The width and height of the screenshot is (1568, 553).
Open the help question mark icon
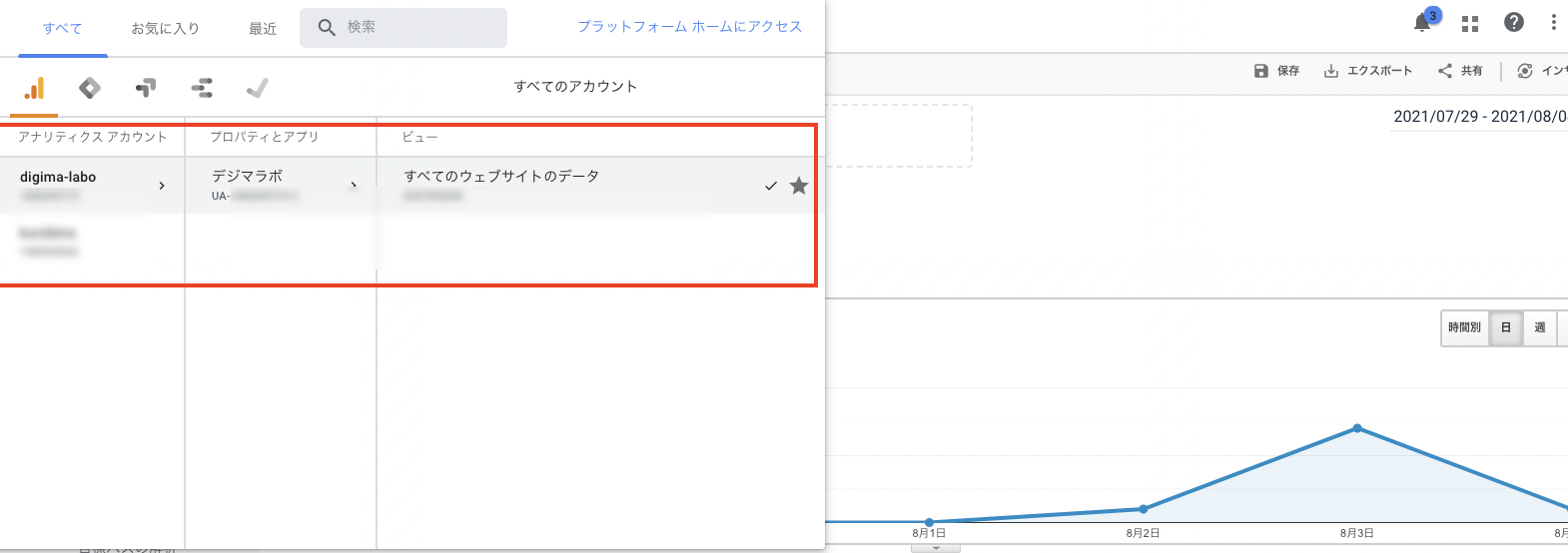click(1514, 22)
